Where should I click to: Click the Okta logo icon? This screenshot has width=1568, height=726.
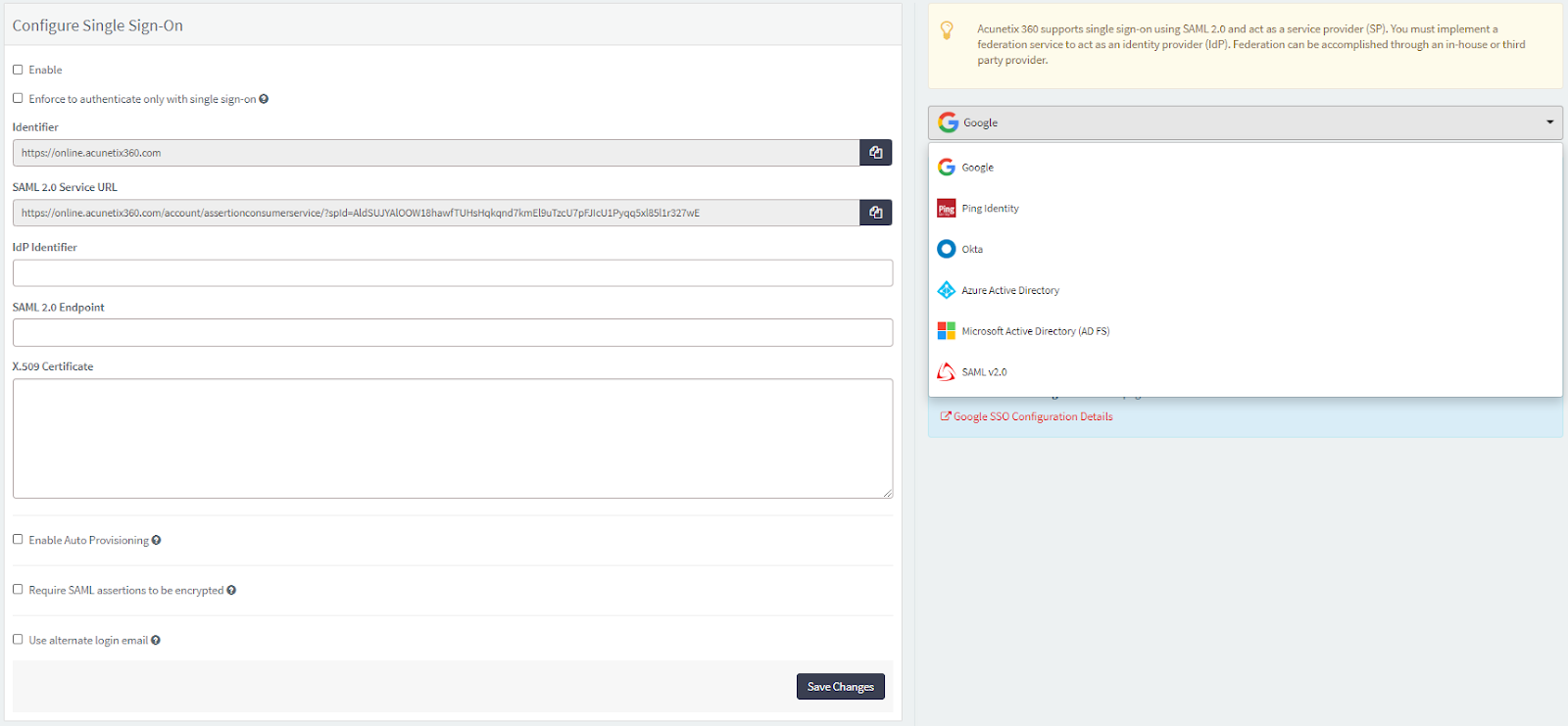pos(947,249)
